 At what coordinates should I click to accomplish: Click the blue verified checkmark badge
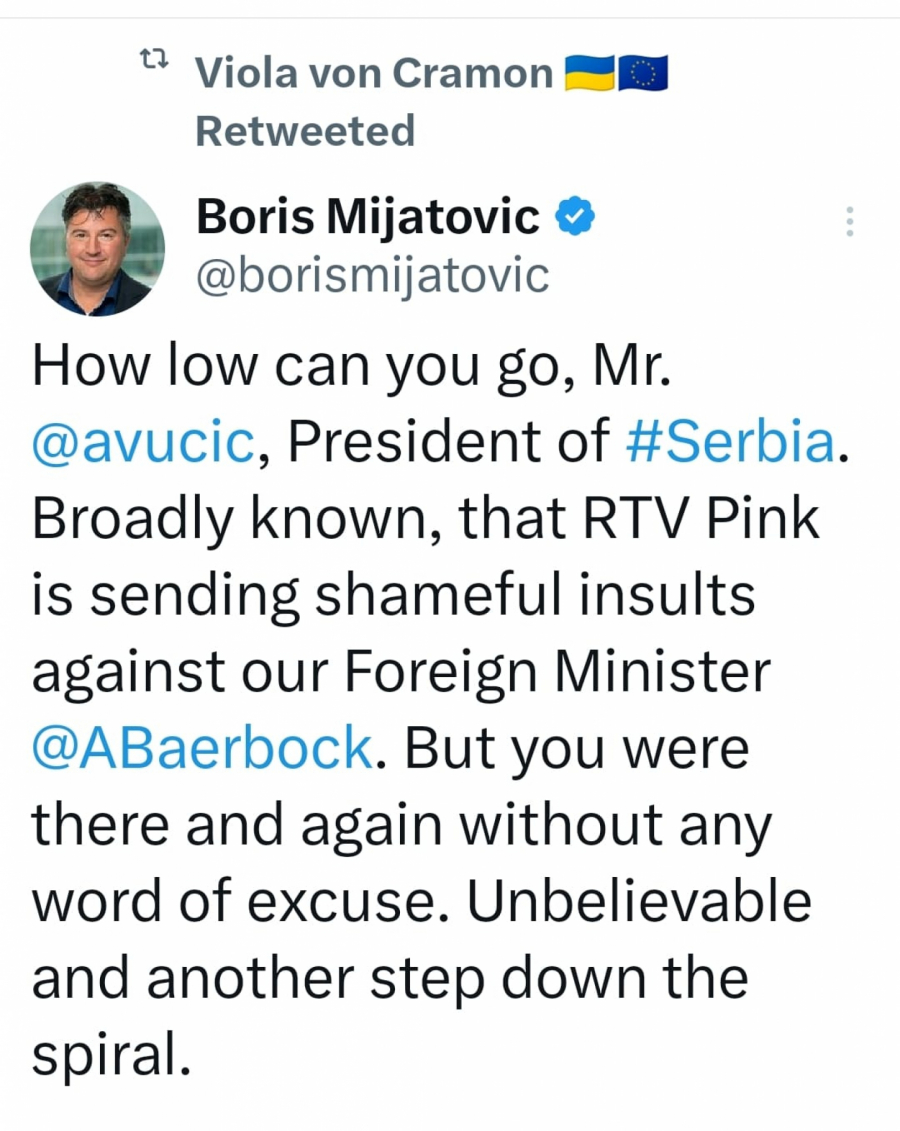pyautogui.click(x=575, y=217)
